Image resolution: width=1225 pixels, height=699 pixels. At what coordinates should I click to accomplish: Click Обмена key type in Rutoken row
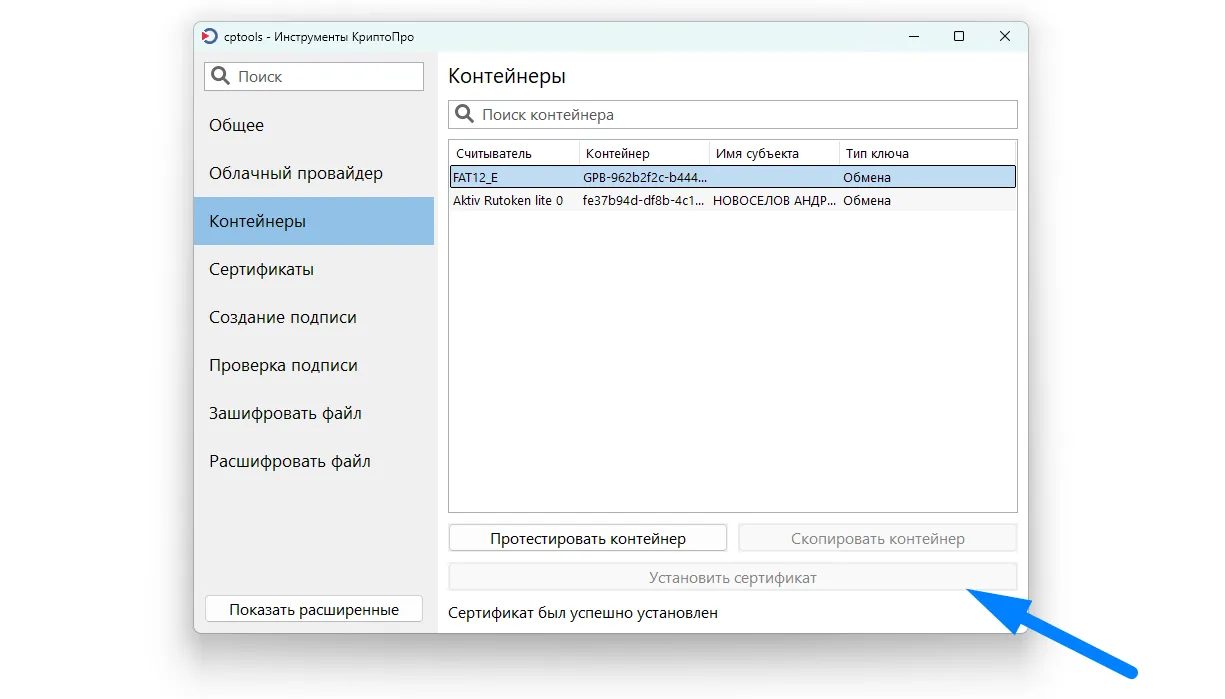[867, 201]
